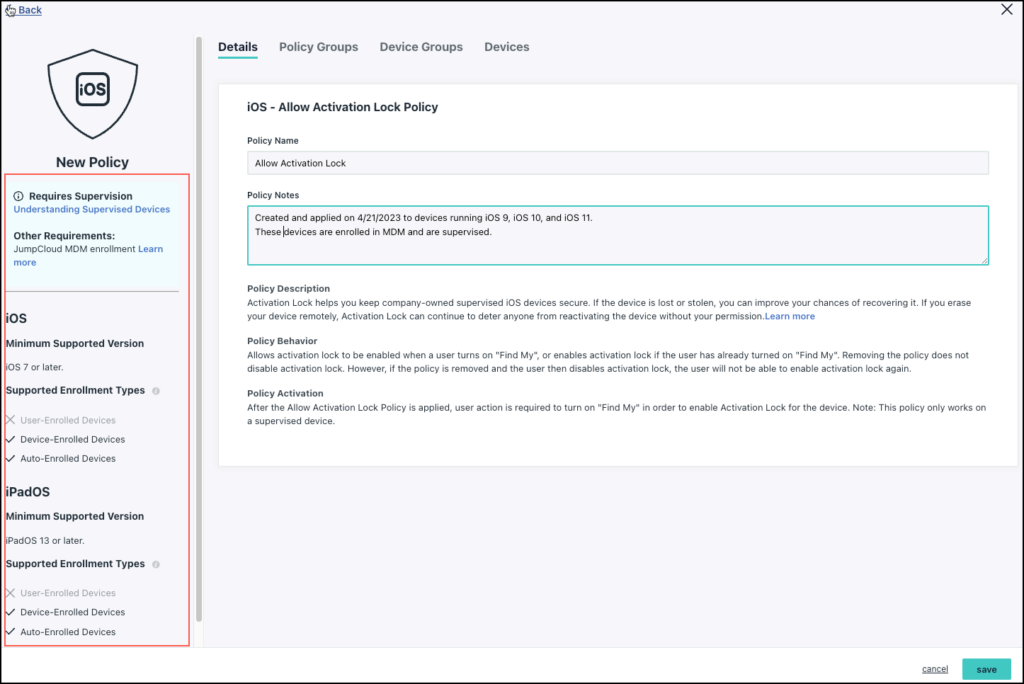The width and height of the screenshot is (1024, 684).
Task: Save the Allow Activation Lock policy
Action: coord(986,668)
